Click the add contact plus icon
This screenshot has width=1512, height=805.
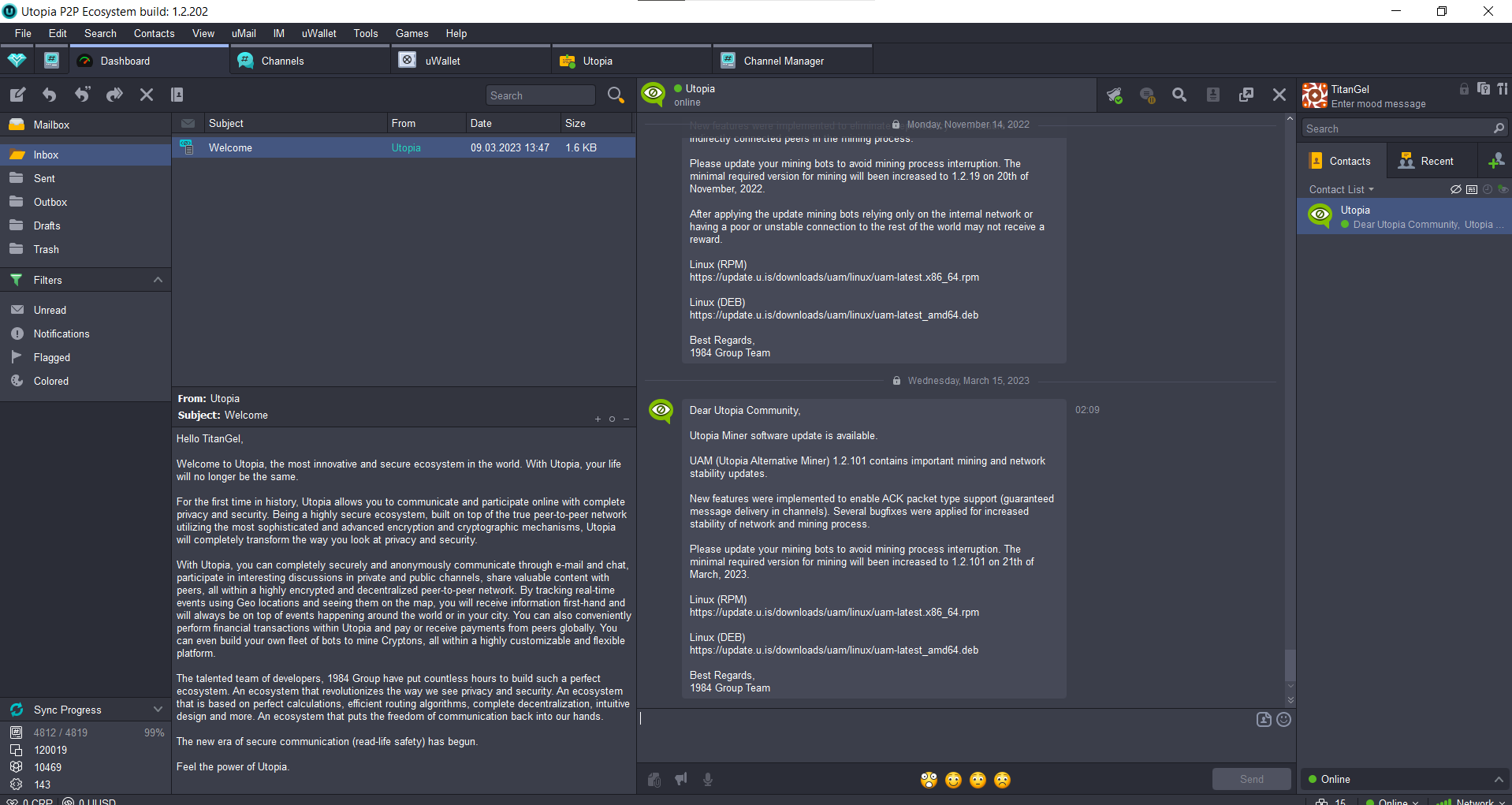click(x=1495, y=161)
